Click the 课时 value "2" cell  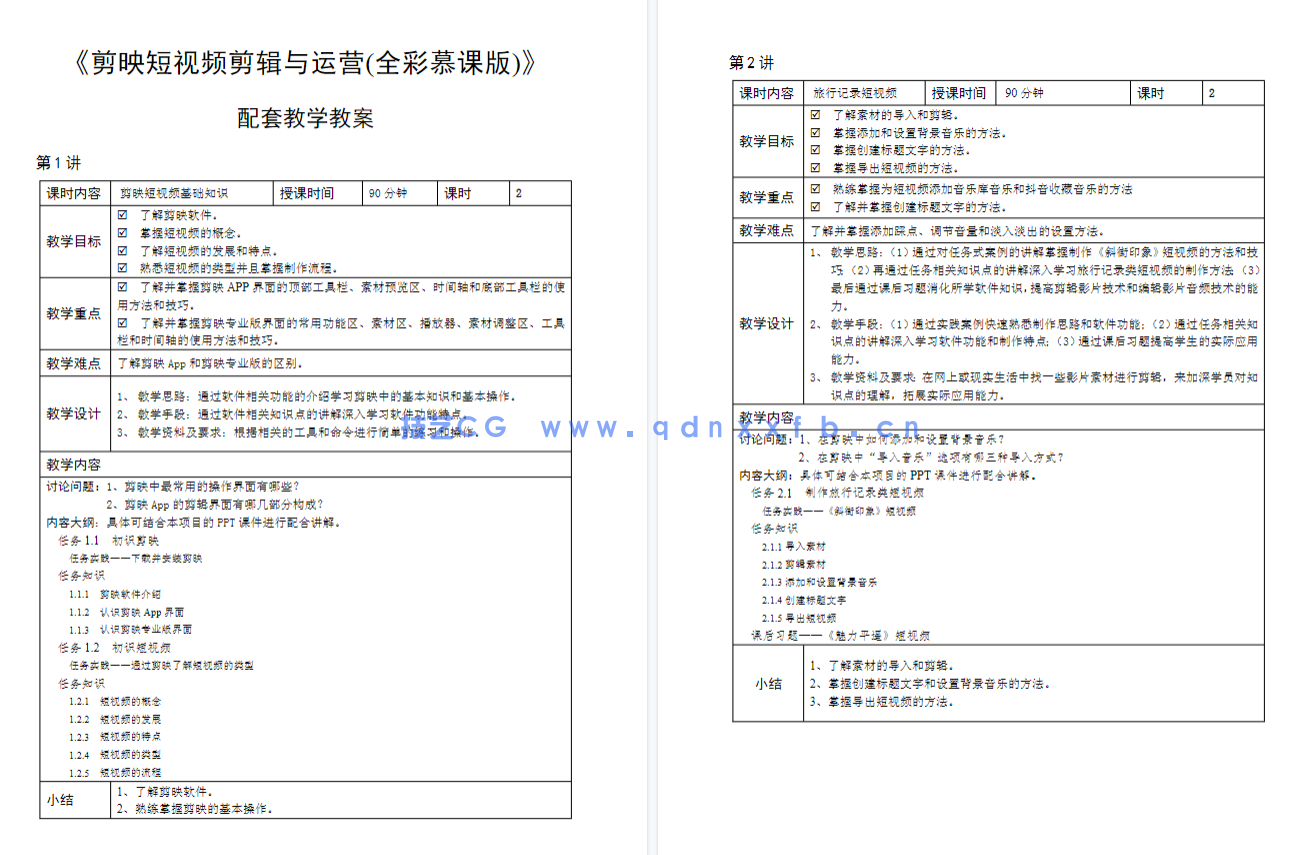click(x=1233, y=92)
